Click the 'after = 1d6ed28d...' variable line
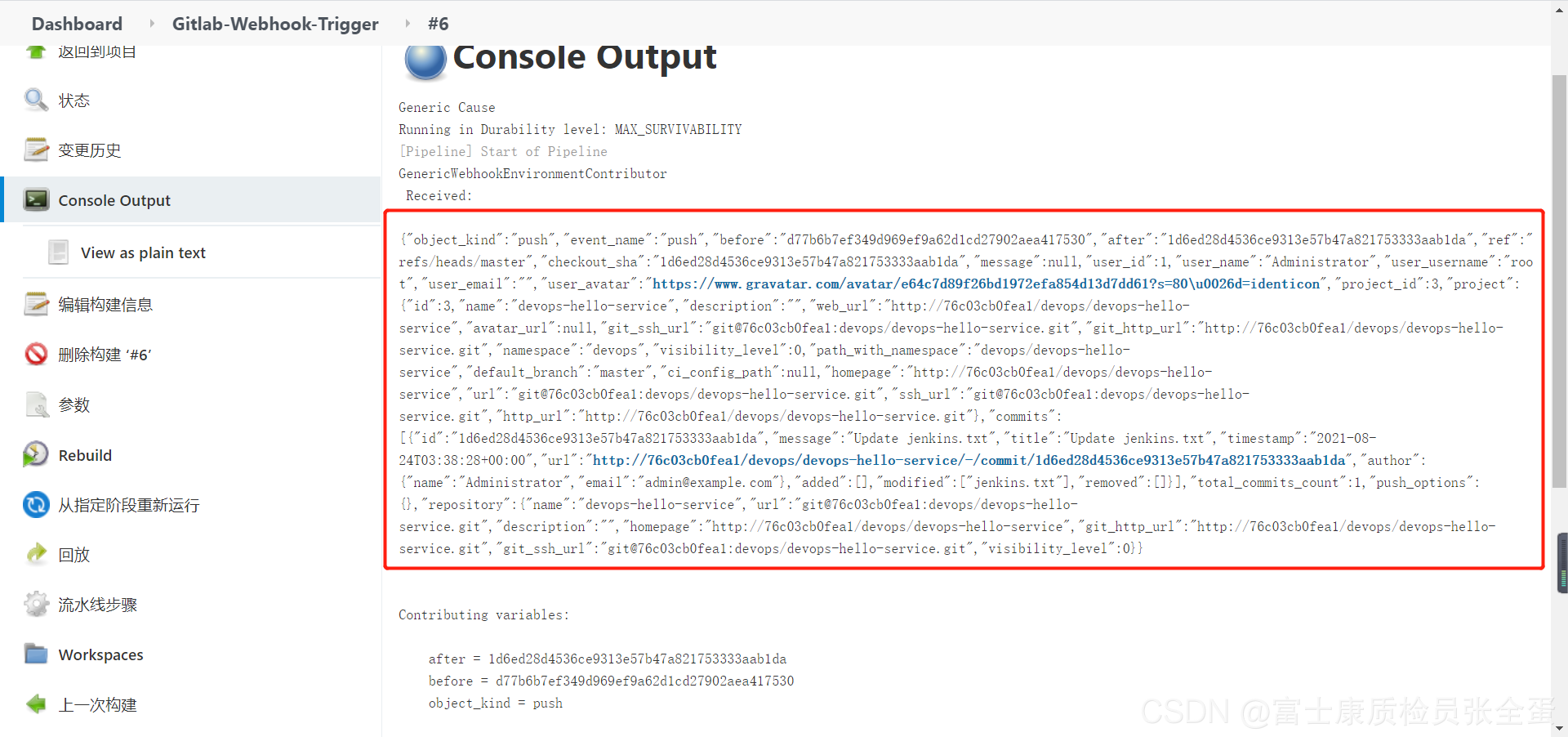 tap(608, 659)
